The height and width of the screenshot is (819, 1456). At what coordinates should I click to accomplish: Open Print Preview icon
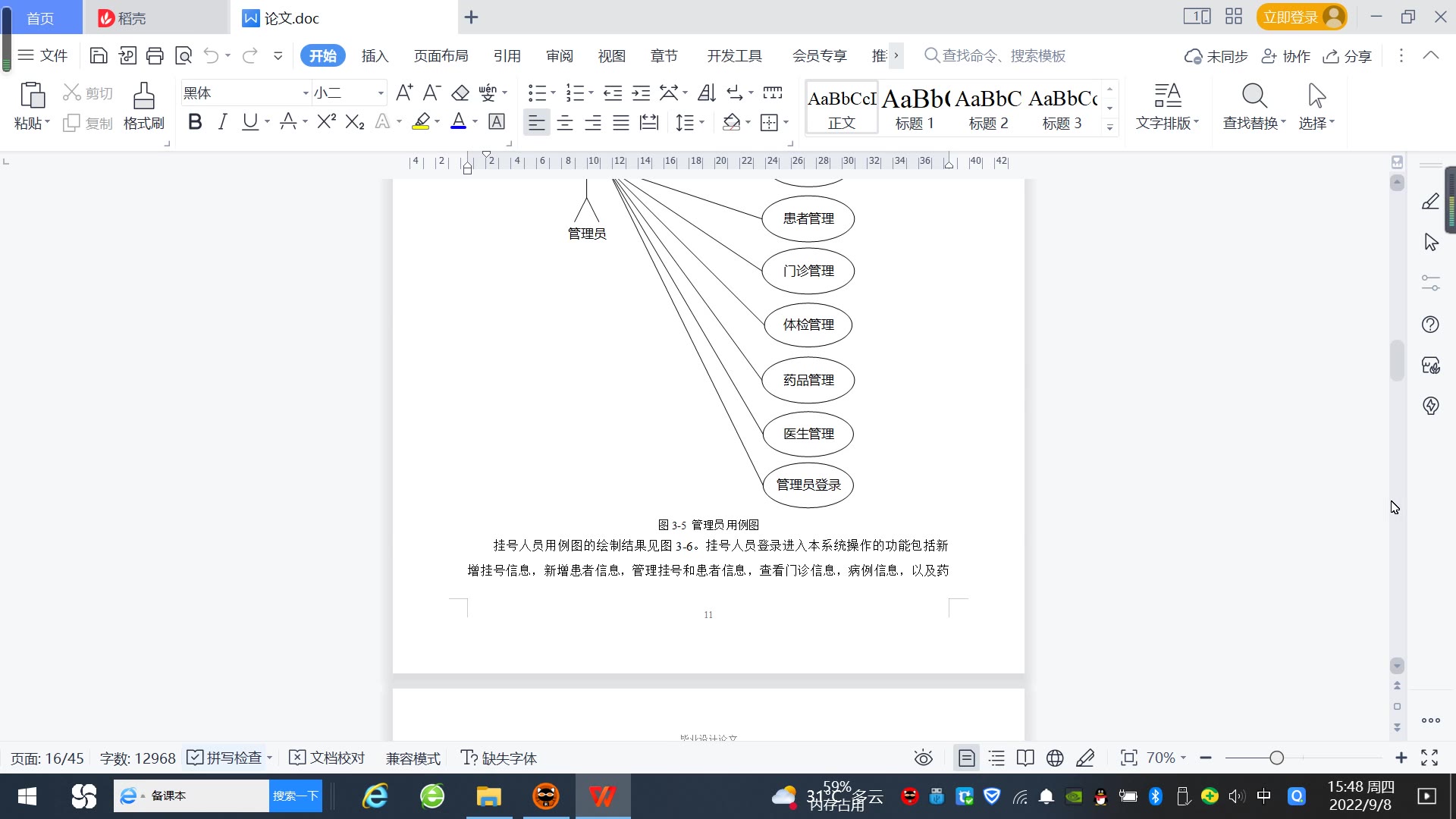183,55
